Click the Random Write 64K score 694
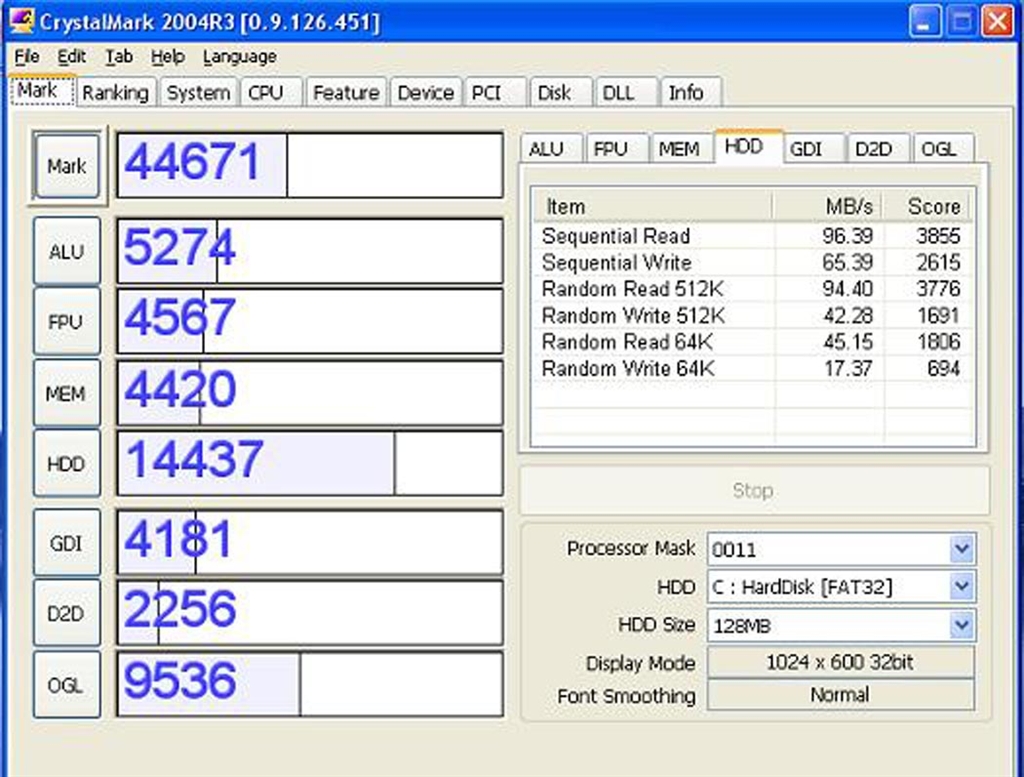Image resolution: width=1024 pixels, height=777 pixels. 944,368
